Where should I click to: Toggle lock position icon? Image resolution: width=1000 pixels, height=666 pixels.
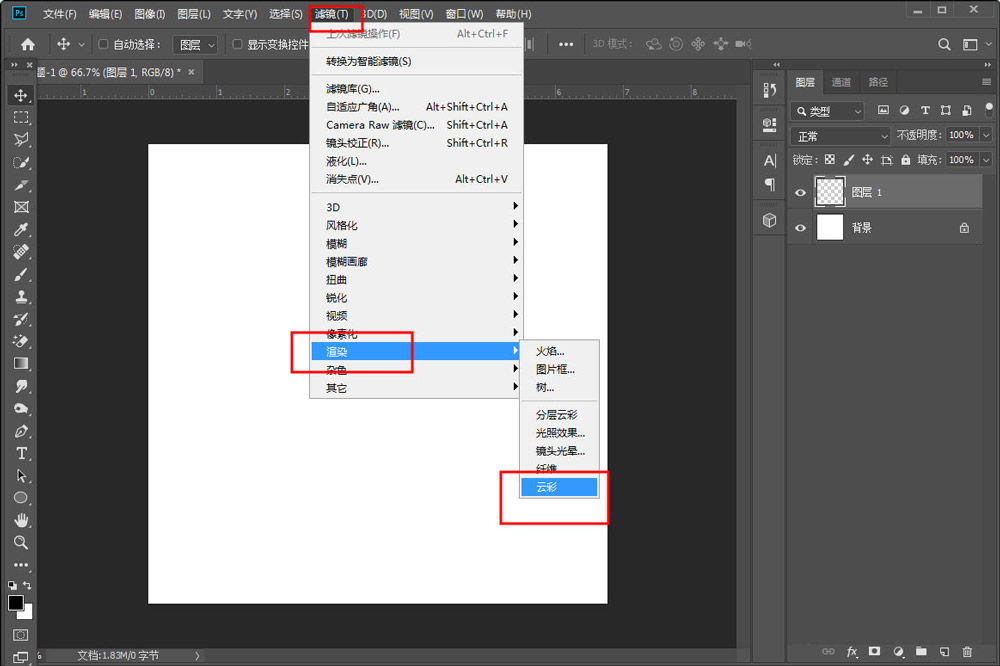coord(867,159)
